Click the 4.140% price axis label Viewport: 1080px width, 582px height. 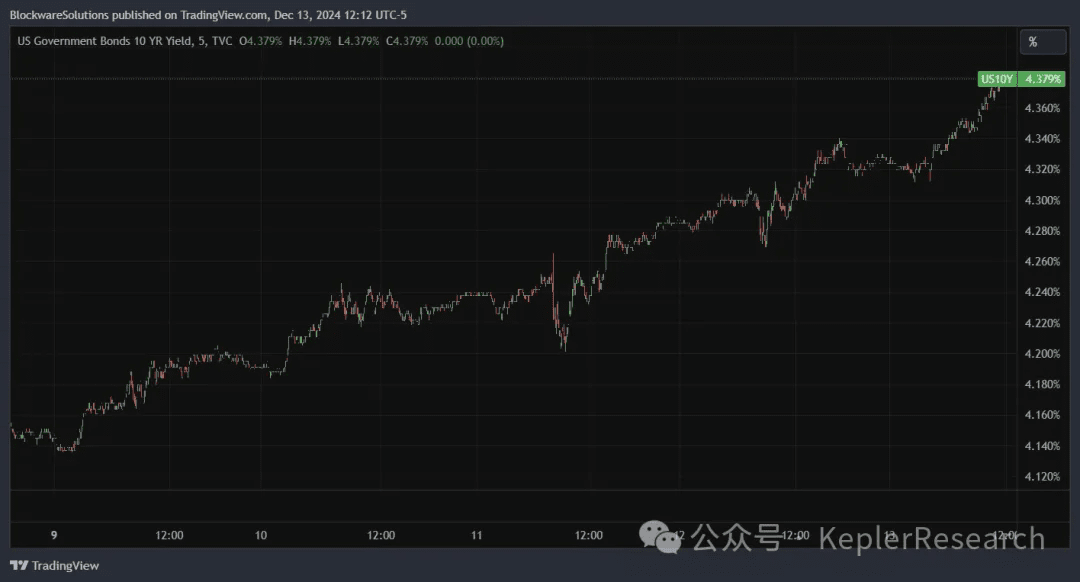pos(1042,446)
